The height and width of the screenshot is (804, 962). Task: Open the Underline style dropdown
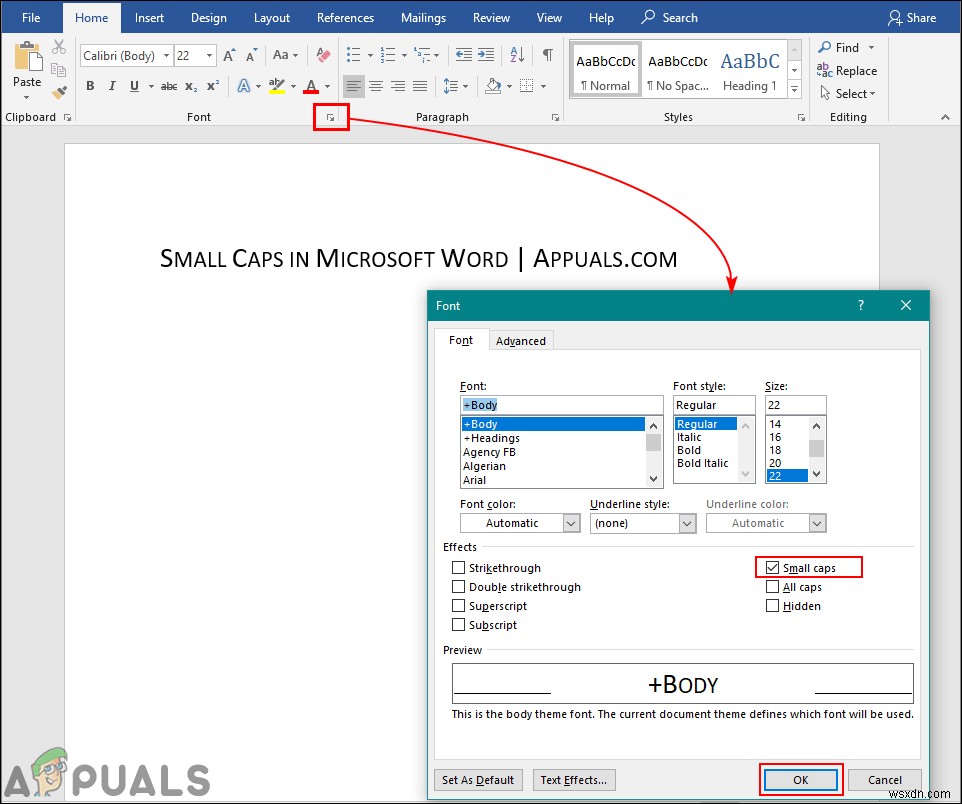(x=686, y=523)
